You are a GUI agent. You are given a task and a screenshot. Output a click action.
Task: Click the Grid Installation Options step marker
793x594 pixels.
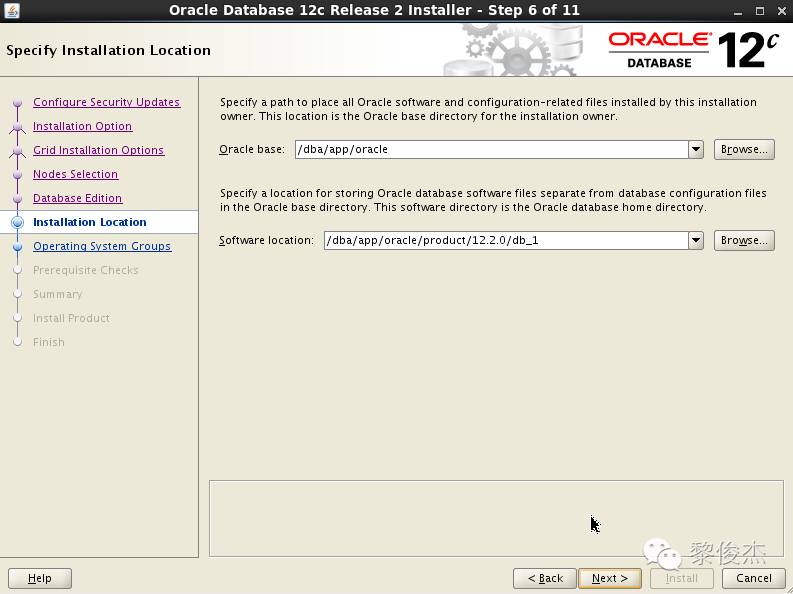pyautogui.click(x=18, y=150)
